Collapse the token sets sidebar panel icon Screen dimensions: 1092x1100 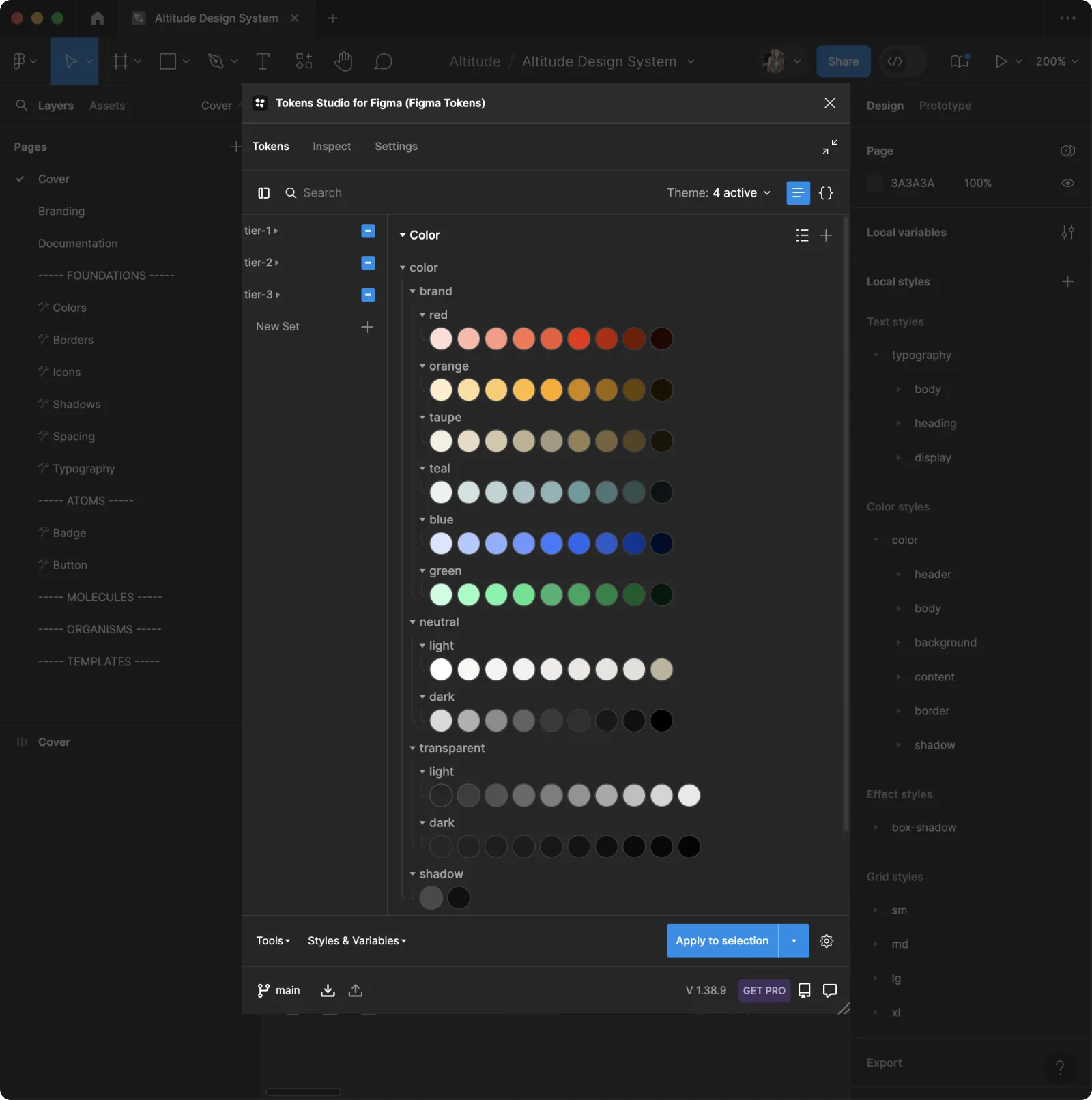[263, 193]
